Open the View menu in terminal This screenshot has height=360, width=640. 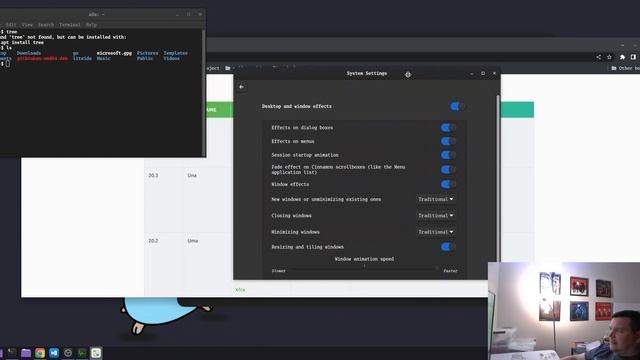[27, 25]
